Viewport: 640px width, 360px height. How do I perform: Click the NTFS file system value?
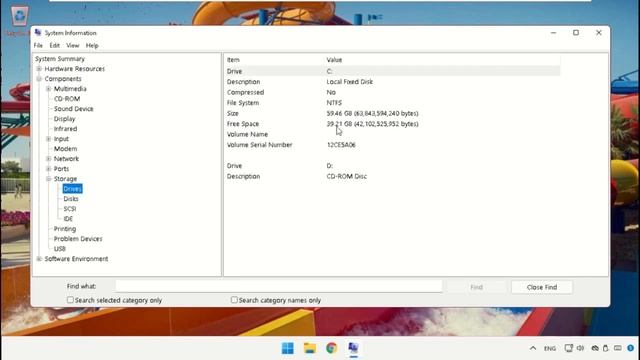334,103
